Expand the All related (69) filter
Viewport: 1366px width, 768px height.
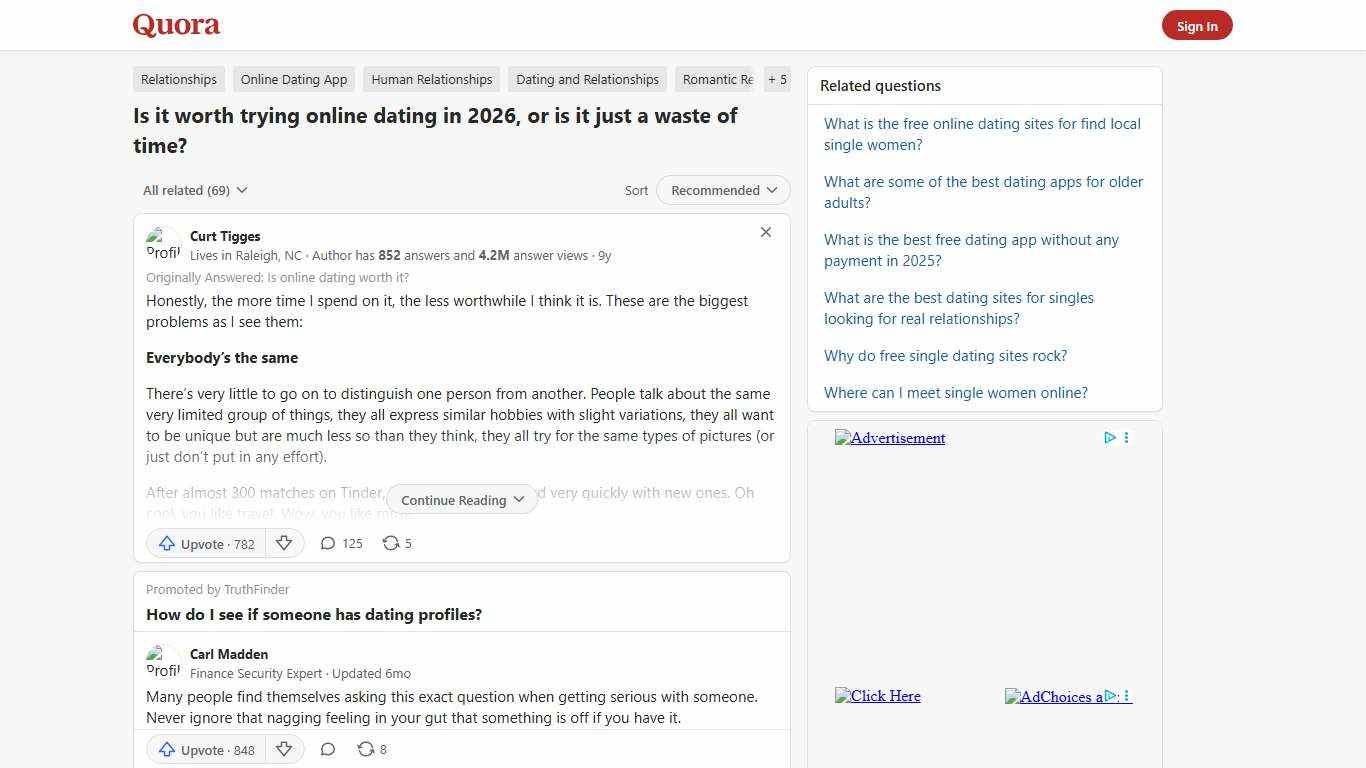[x=195, y=190]
